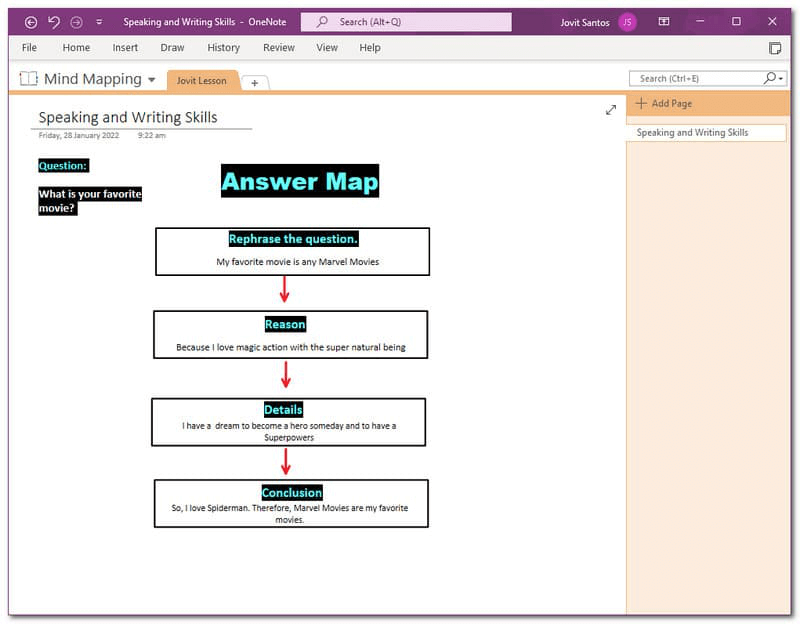Open the Draw ribbon tab
This screenshot has height=624, width=800.
tap(172, 47)
